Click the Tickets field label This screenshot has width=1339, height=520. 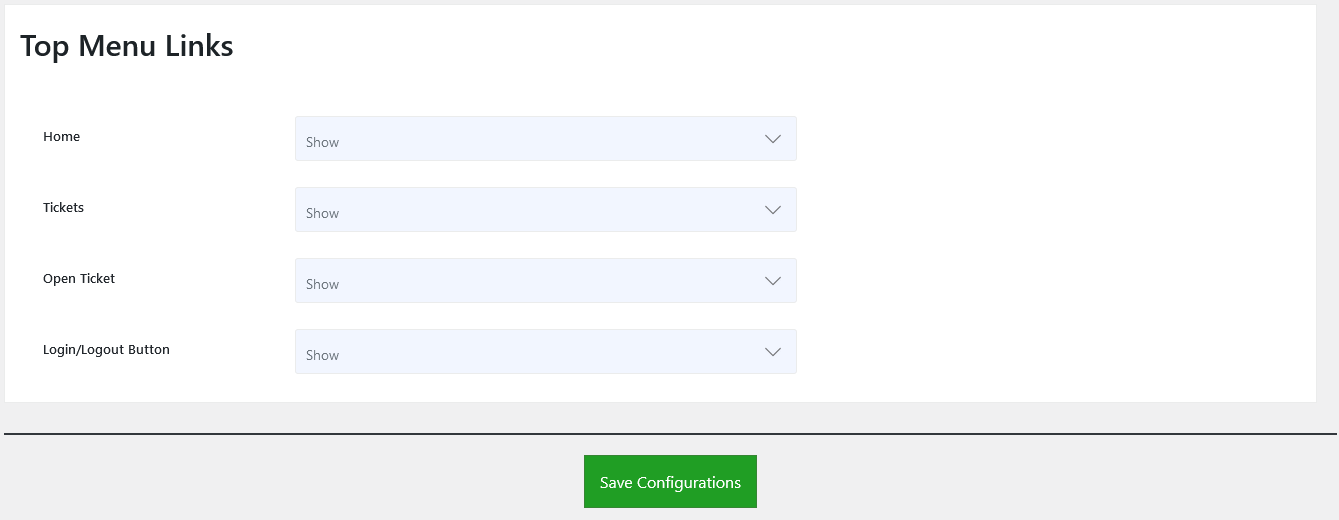63,208
